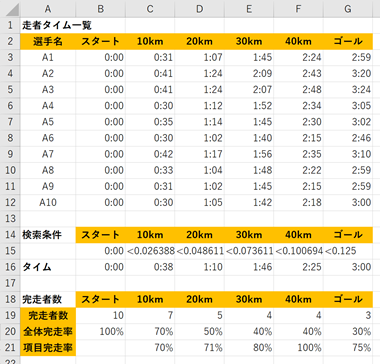Click A6 goal time 2:46
This screenshot has width=380, height=364.
(x=348, y=138)
